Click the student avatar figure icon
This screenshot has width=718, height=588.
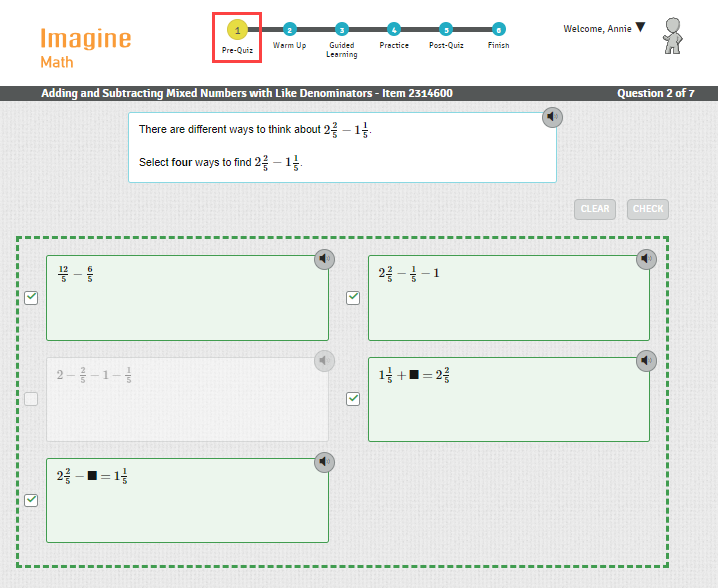[673, 36]
